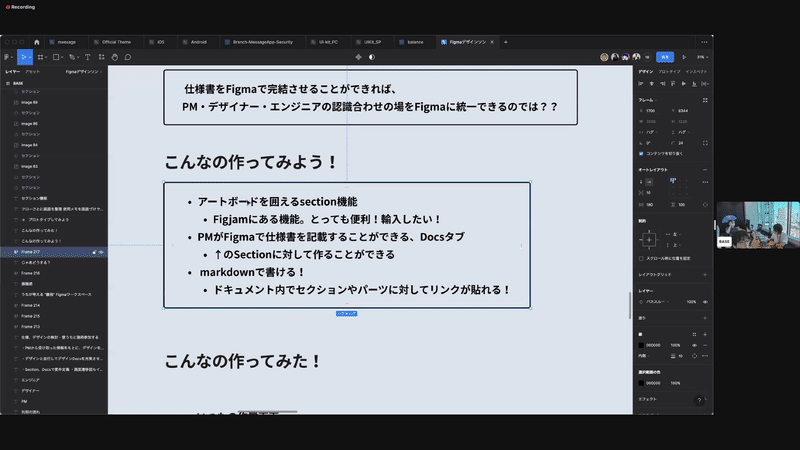This screenshot has width=800, height=450.
Task: Toggle fix position when scrolling checkbox
Action: coord(641,259)
